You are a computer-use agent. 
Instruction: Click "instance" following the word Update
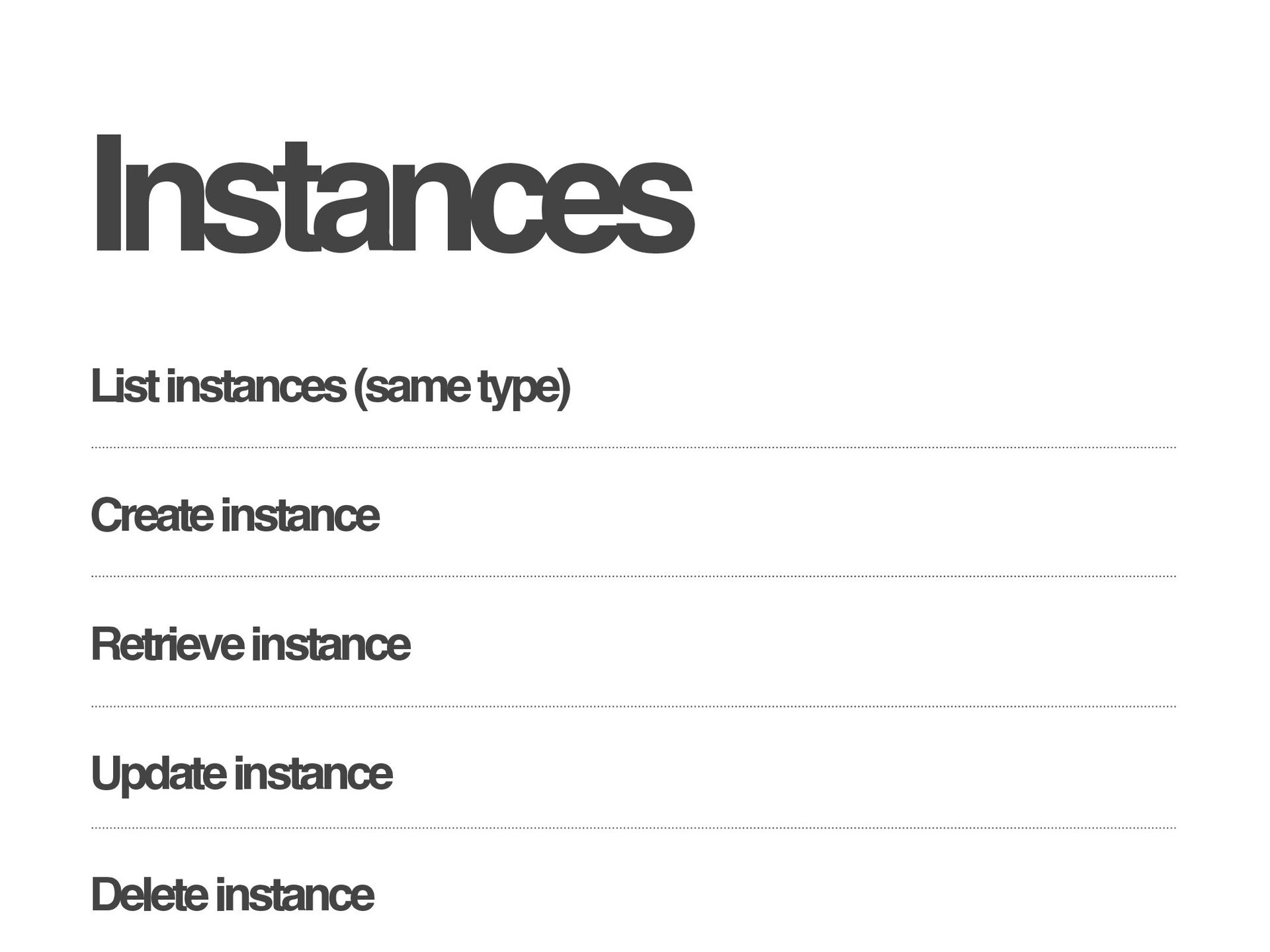(x=314, y=773)
